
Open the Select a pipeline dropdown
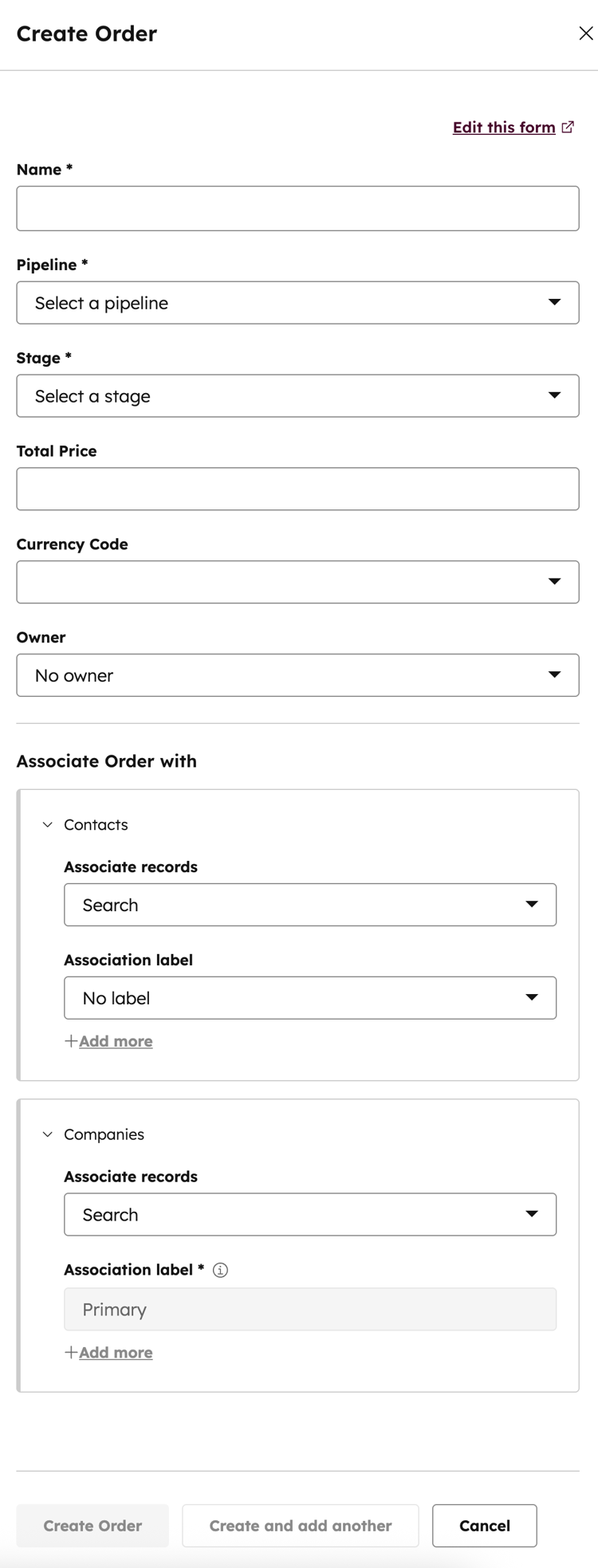(x=297, y=303)
